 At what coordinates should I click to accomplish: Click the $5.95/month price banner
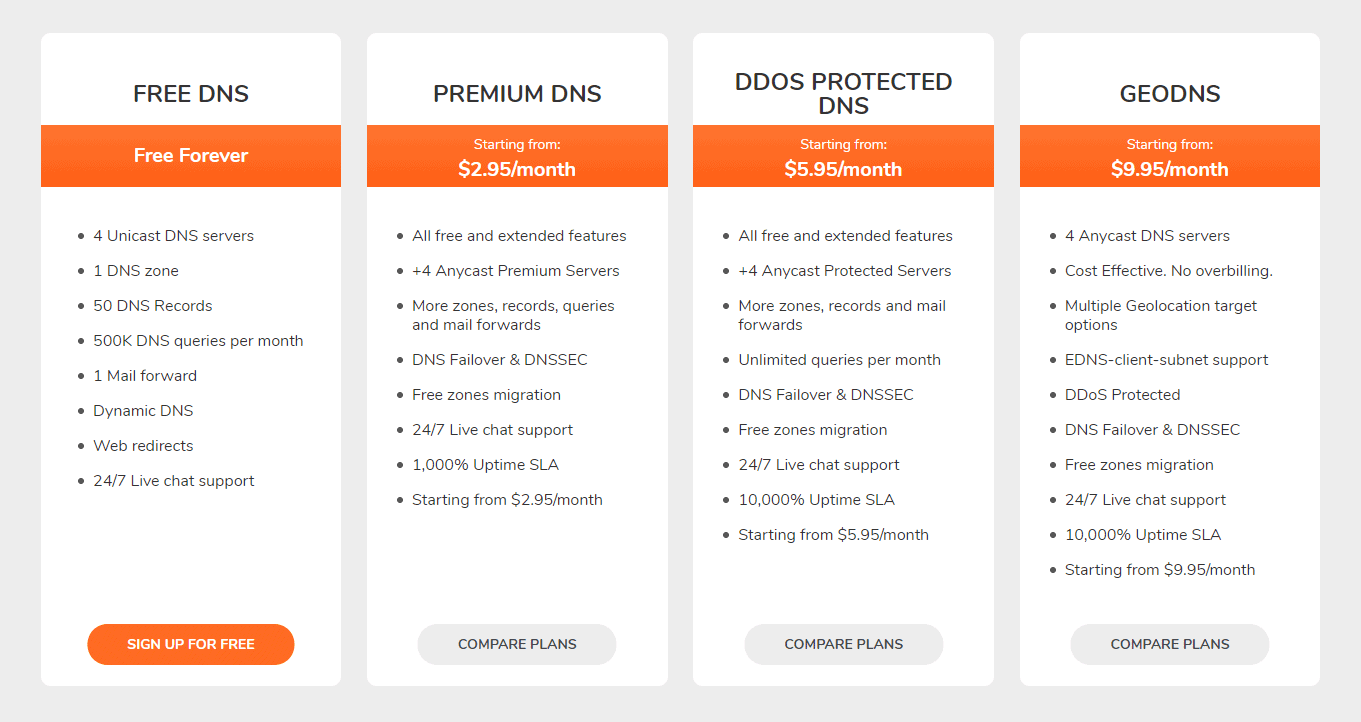[843, 156]
